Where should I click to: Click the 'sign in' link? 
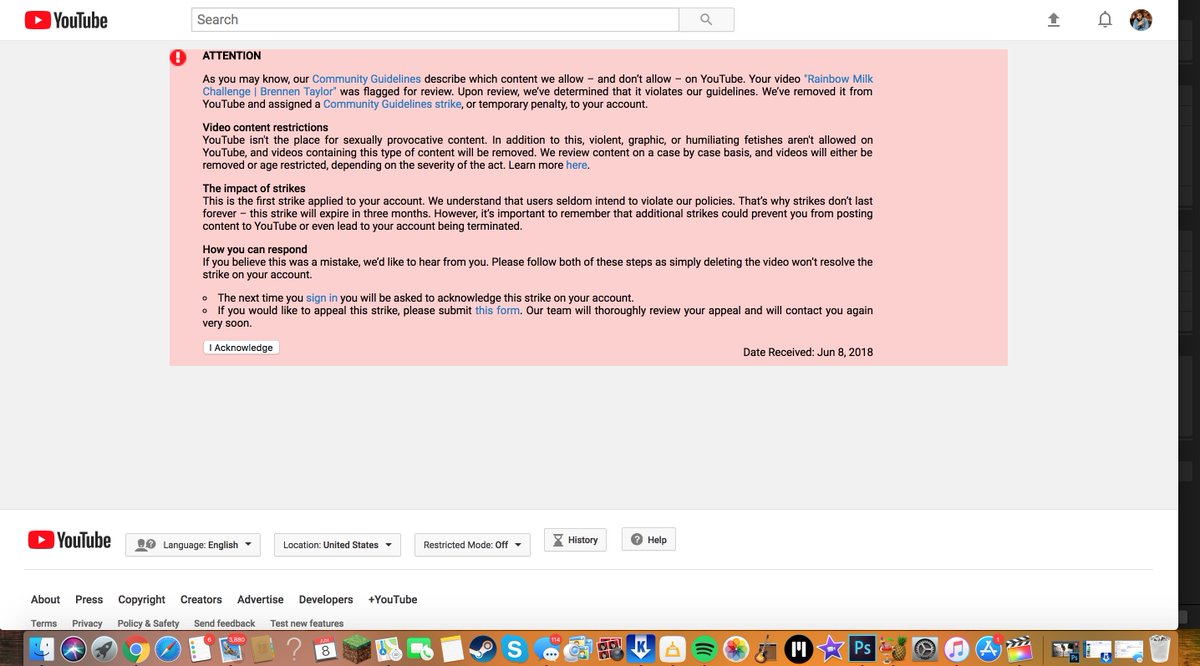point(321,298)
